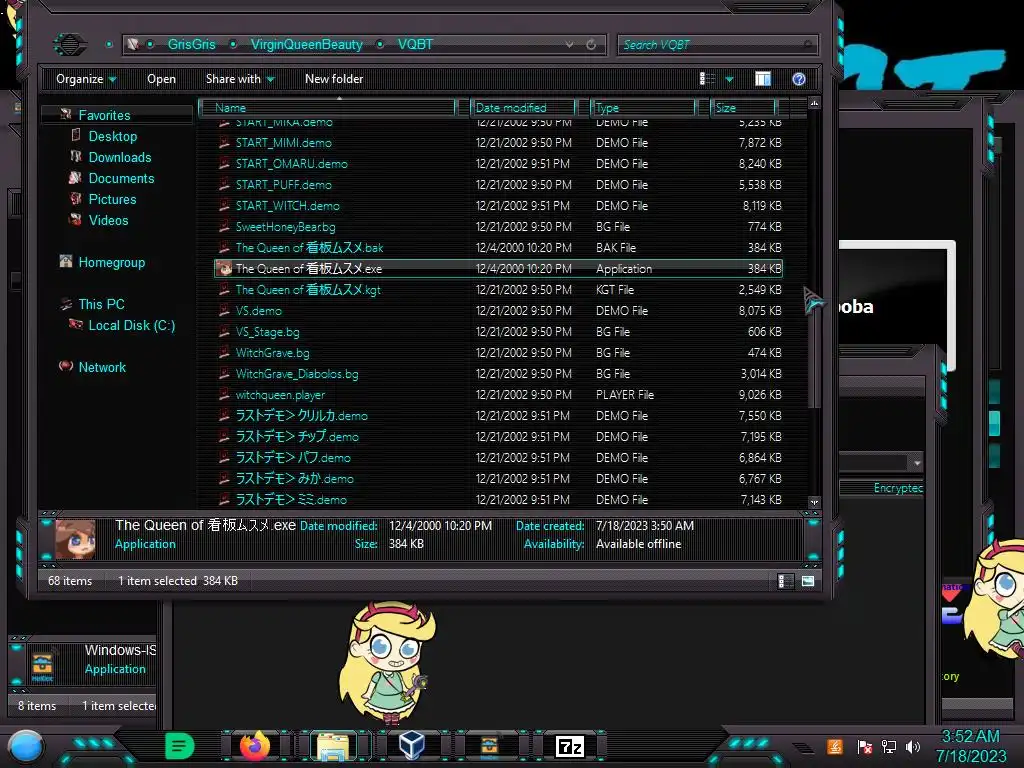
Task: Click the back navigation orb button
Action: pos(69,44)
